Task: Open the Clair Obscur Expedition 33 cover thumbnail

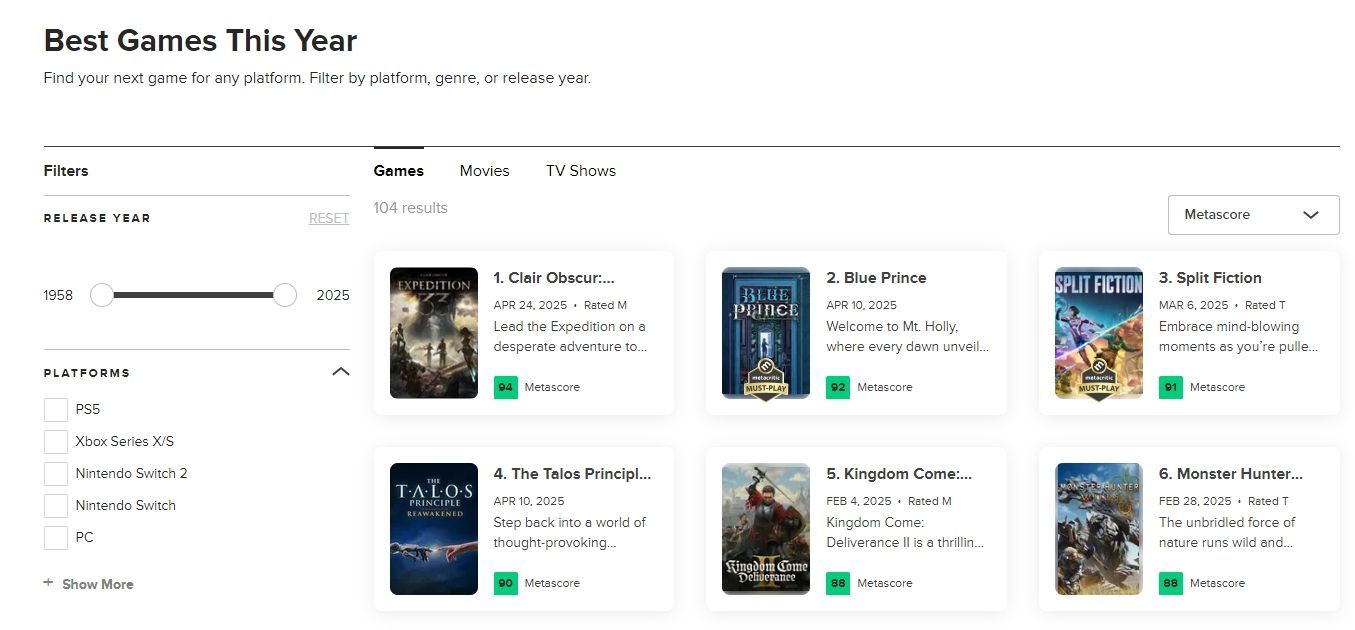Action: (433, 333)
